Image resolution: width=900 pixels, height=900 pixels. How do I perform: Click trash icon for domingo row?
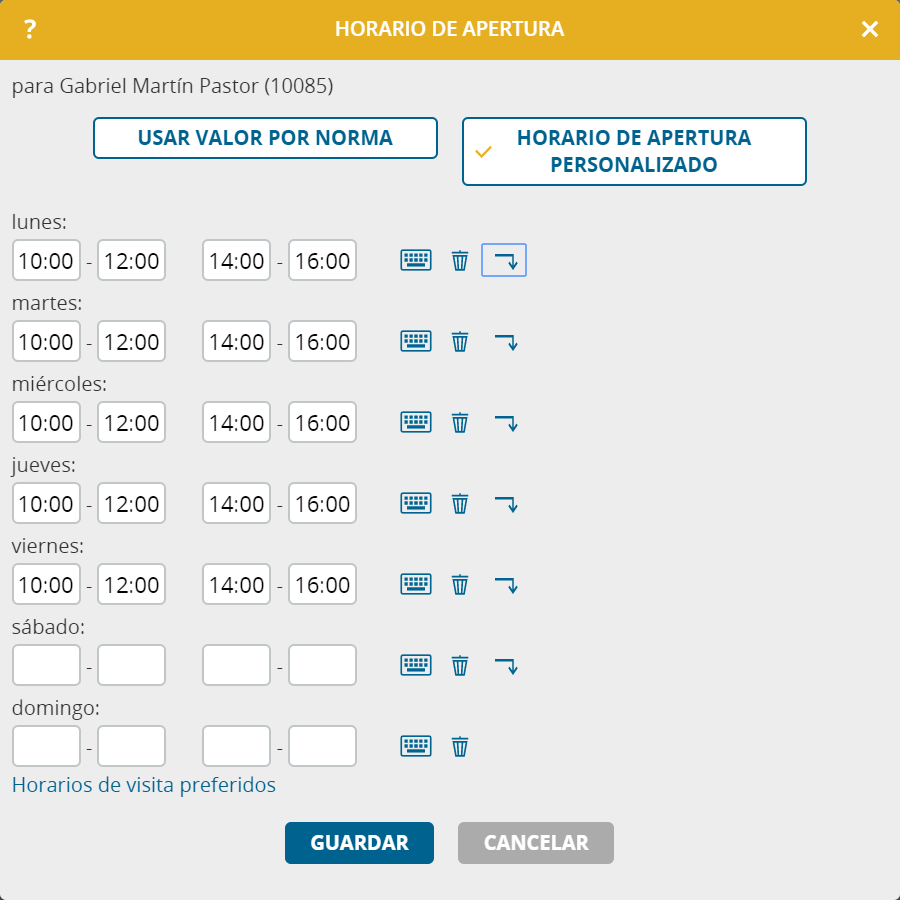(460, 746)
